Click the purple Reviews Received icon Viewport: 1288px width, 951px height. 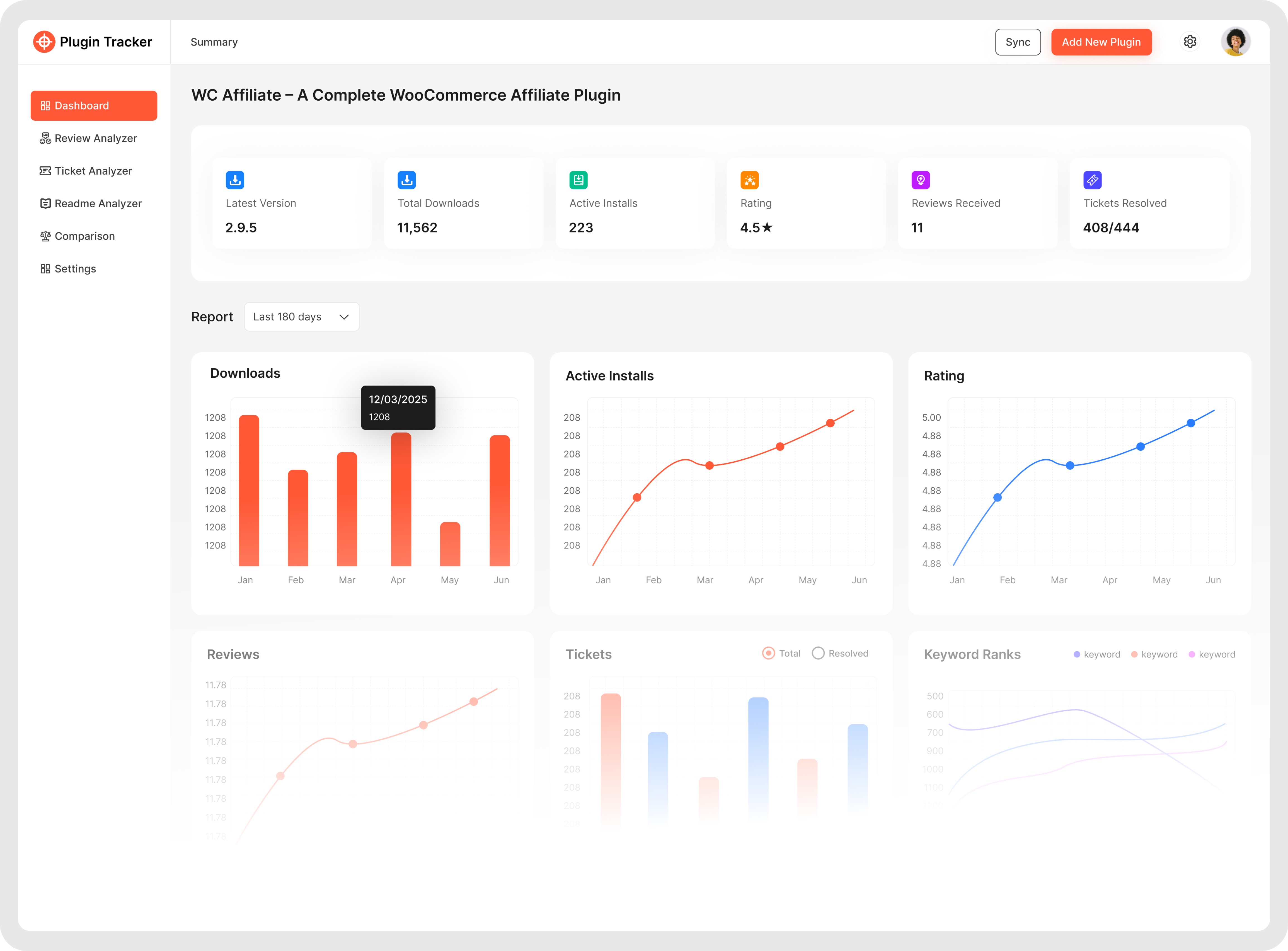click(920, 180)
